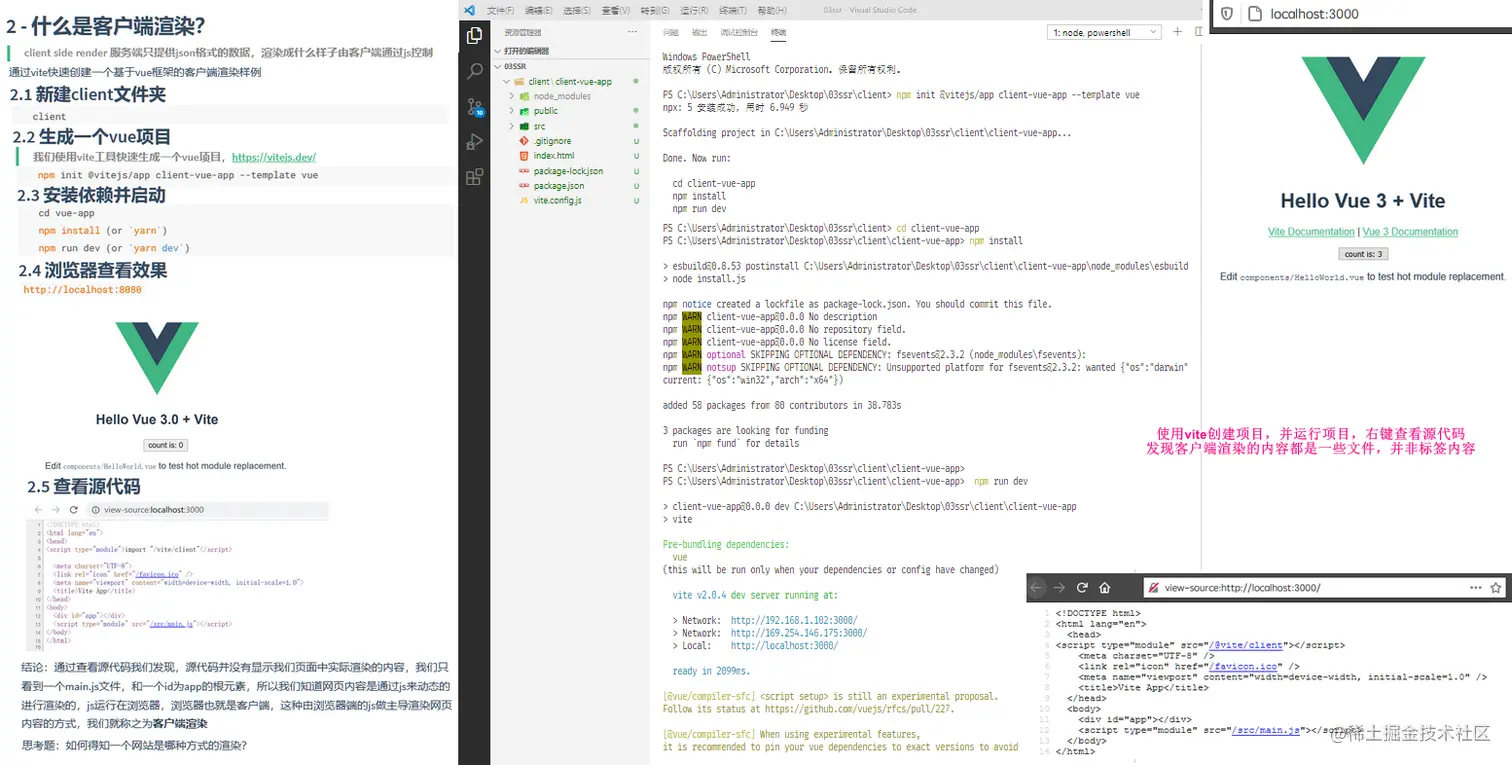Click the http://169.254.146.175:3000/ Network link in terminal

click(x=799, y=633)
